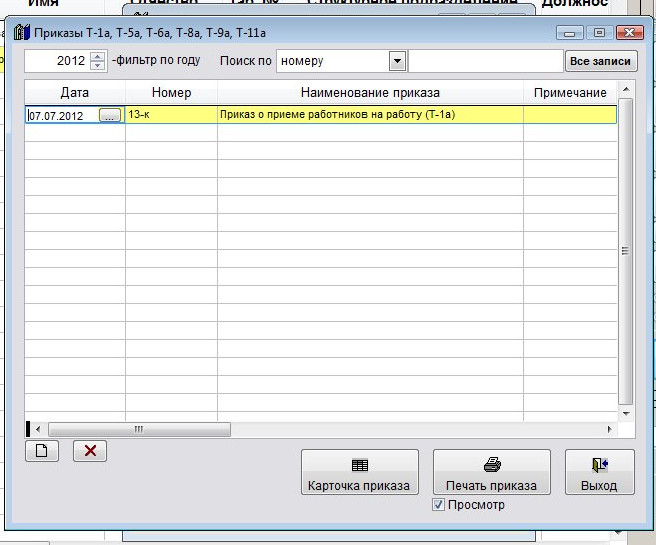Edit the 07.07.2012 date cell

point(62,115)
